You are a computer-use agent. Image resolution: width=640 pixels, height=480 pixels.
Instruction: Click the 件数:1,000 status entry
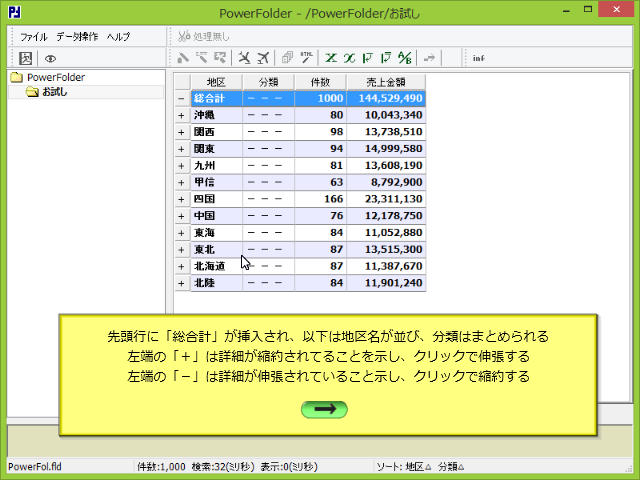tap(161, 467)
